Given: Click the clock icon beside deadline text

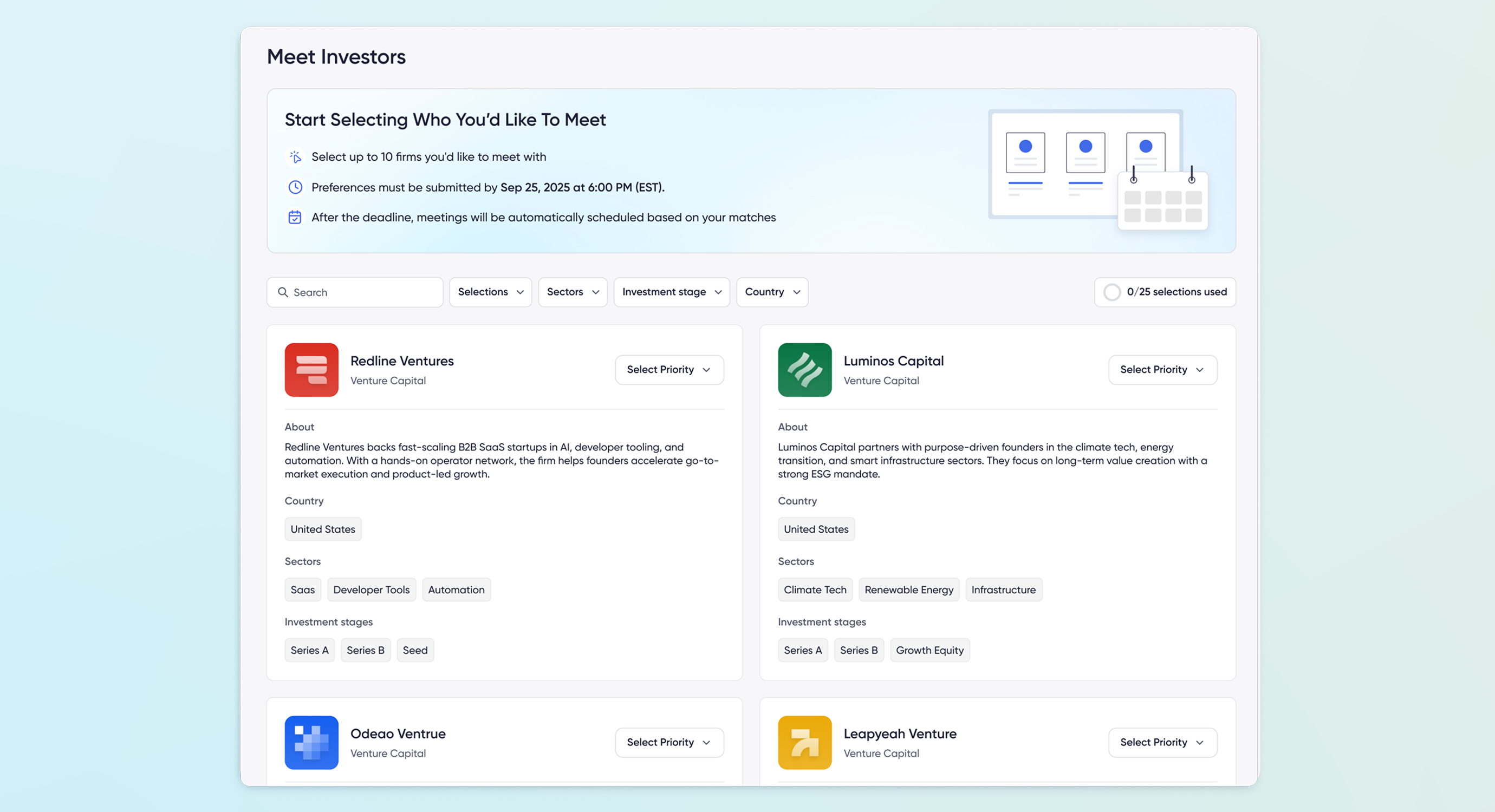Looking at the screenshot, I should [295, 187].
